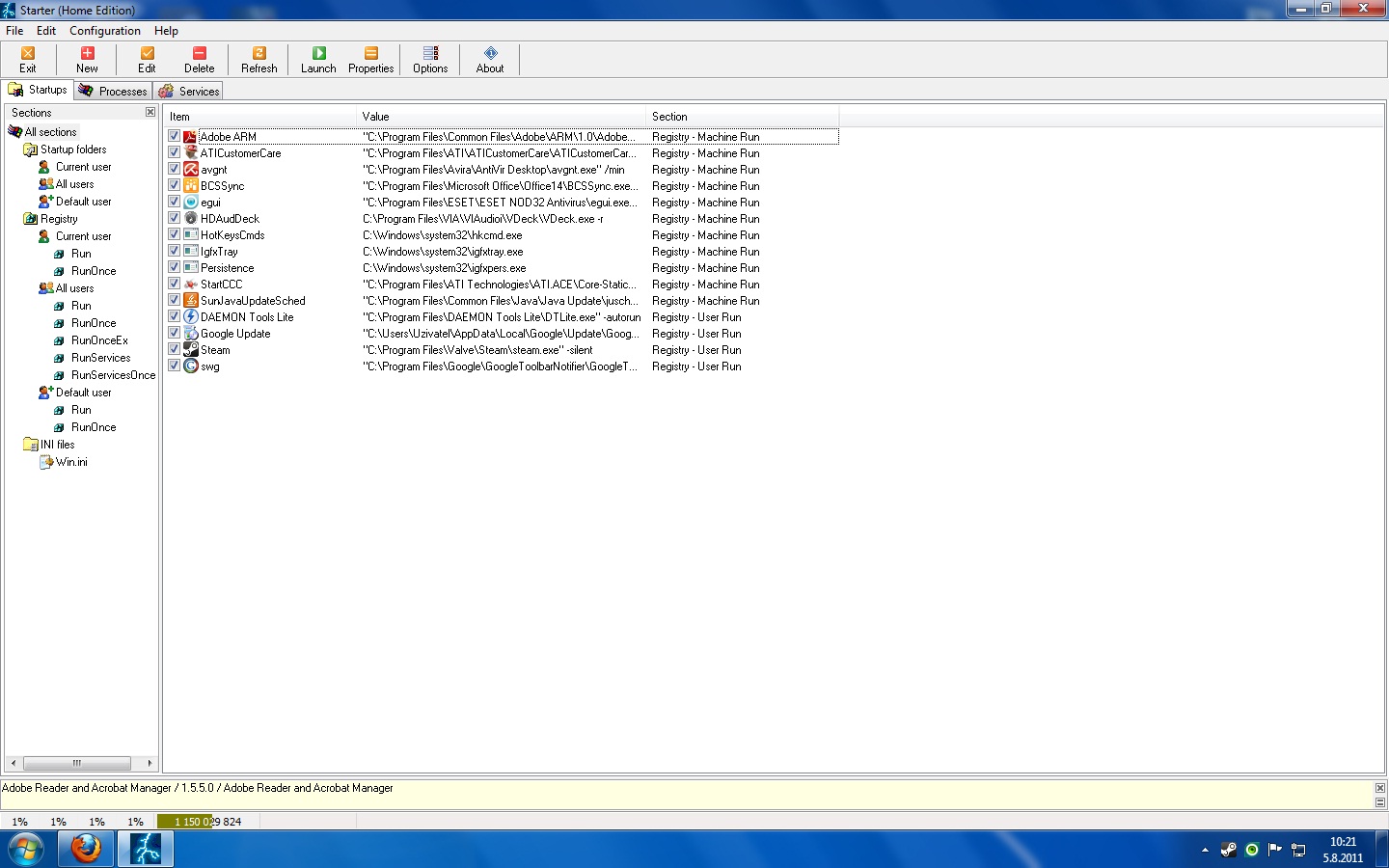Select the RunServicesOnce tree item
Screen dimensions: 1389x868
click(x=113, y=375)
